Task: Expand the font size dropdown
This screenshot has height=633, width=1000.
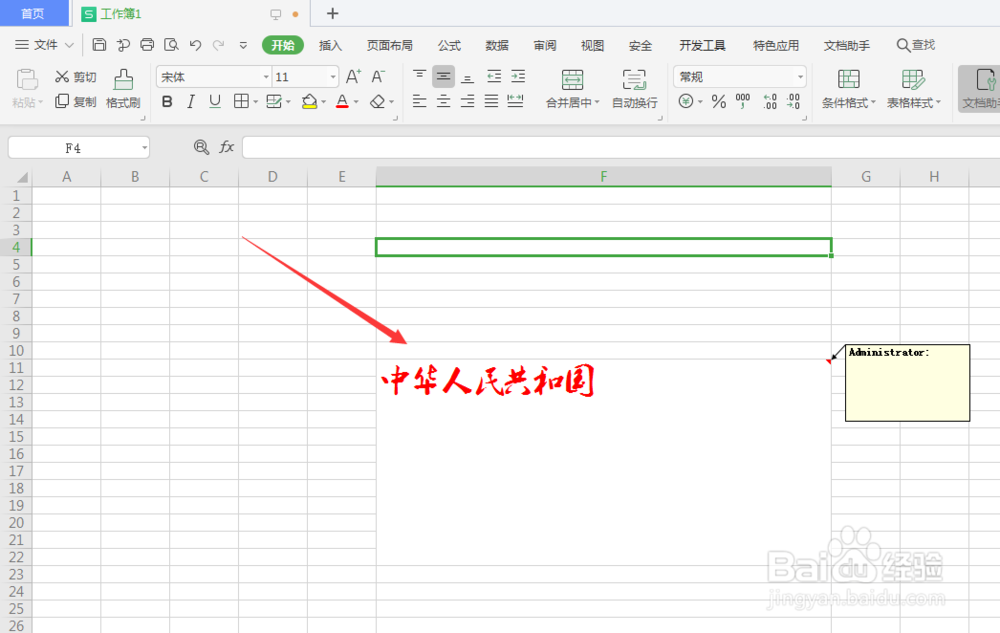Action: click(331, 76)
